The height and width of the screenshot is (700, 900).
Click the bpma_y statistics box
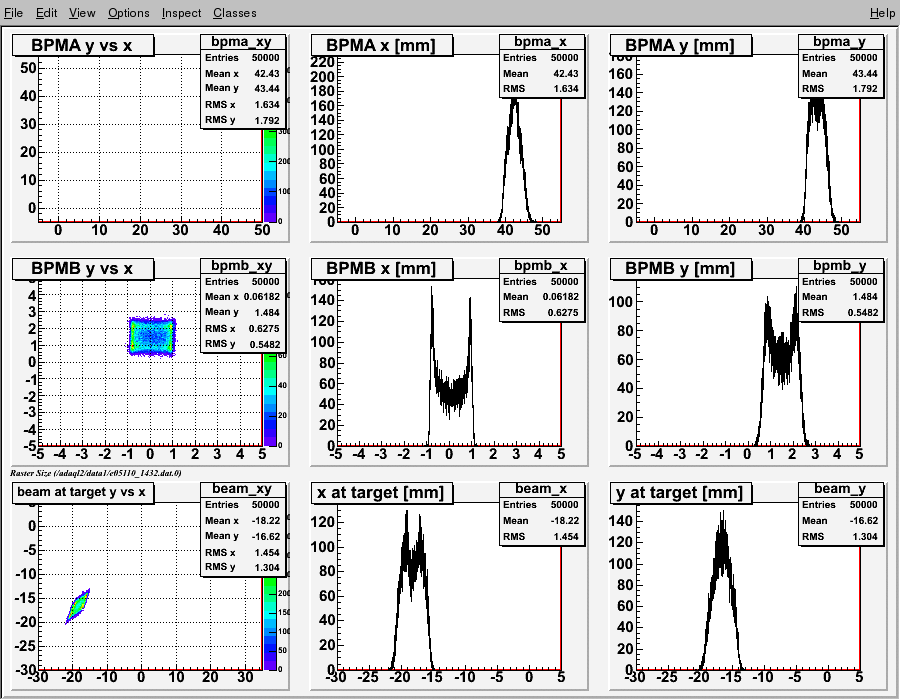[x=841, y=65]
